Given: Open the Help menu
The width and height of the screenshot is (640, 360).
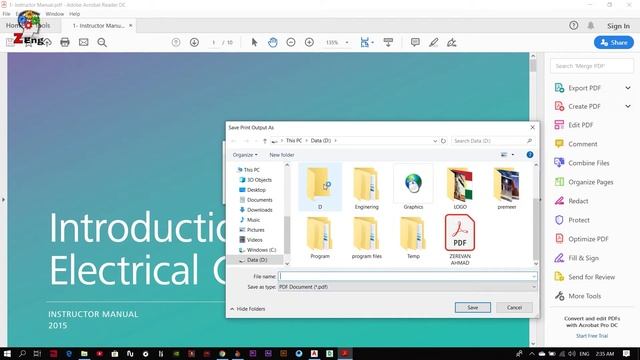Looking at the screenshot, I should pos(74,14).
